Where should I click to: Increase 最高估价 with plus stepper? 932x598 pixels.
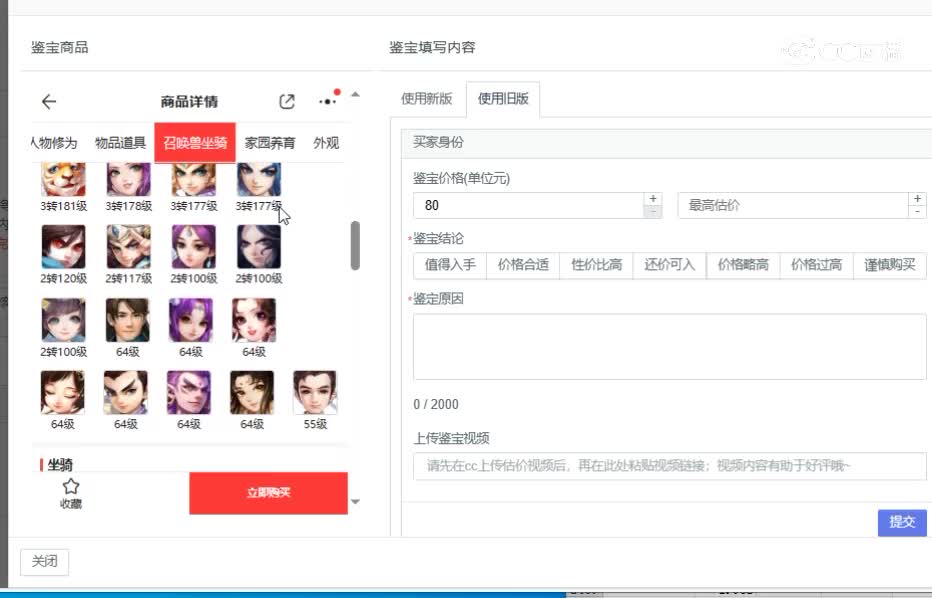917,199
